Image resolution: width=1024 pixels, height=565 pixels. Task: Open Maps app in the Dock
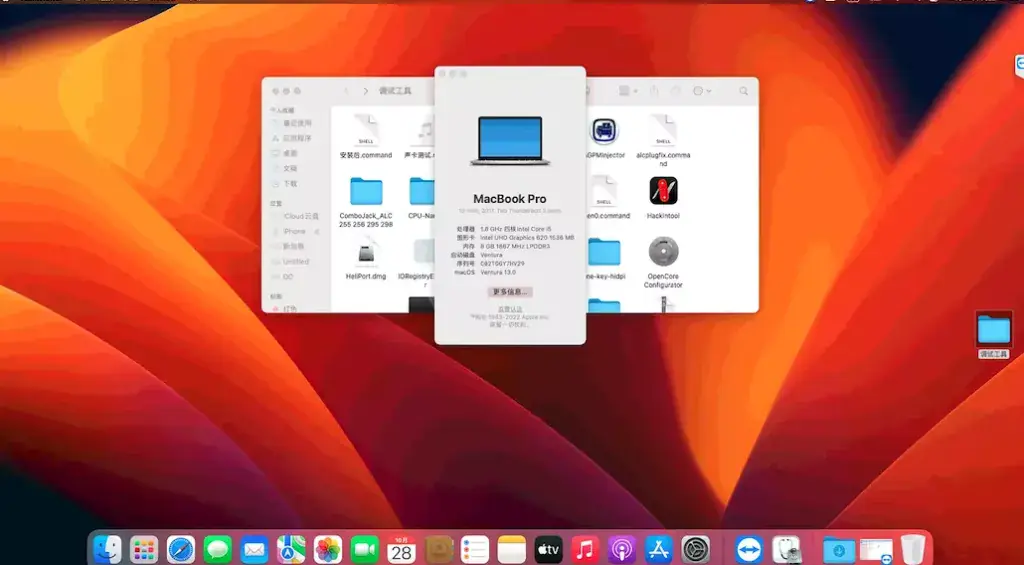pyautogui.click(x=291, y=550)
